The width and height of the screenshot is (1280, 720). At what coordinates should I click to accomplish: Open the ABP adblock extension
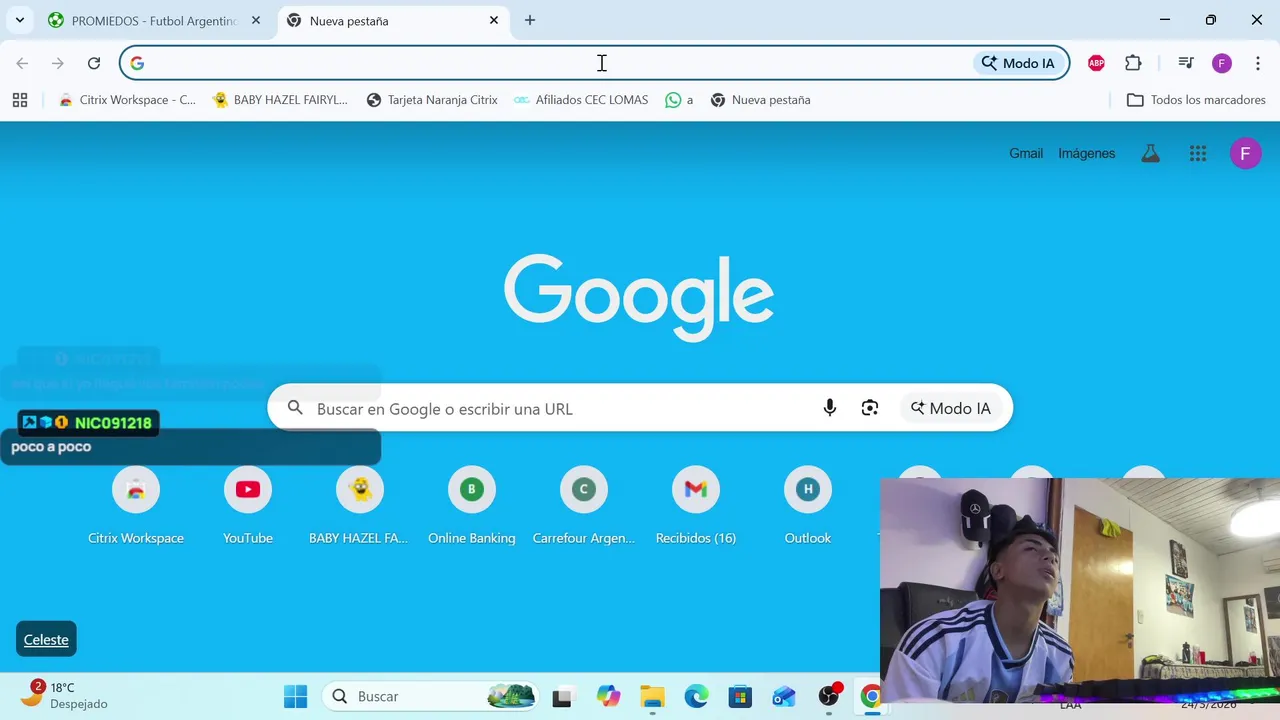pyautogui.click(x=1097, y=63)
